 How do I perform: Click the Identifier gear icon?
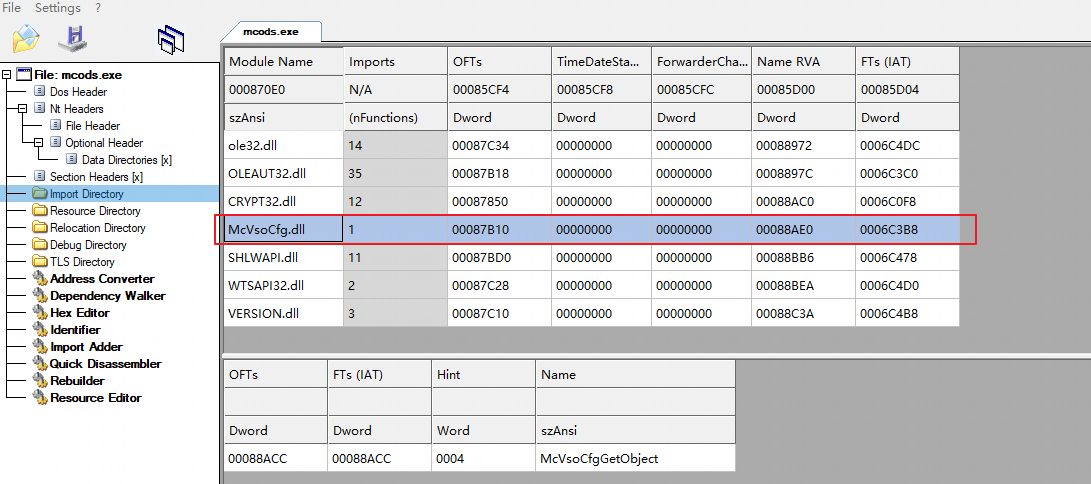(39, 330)
